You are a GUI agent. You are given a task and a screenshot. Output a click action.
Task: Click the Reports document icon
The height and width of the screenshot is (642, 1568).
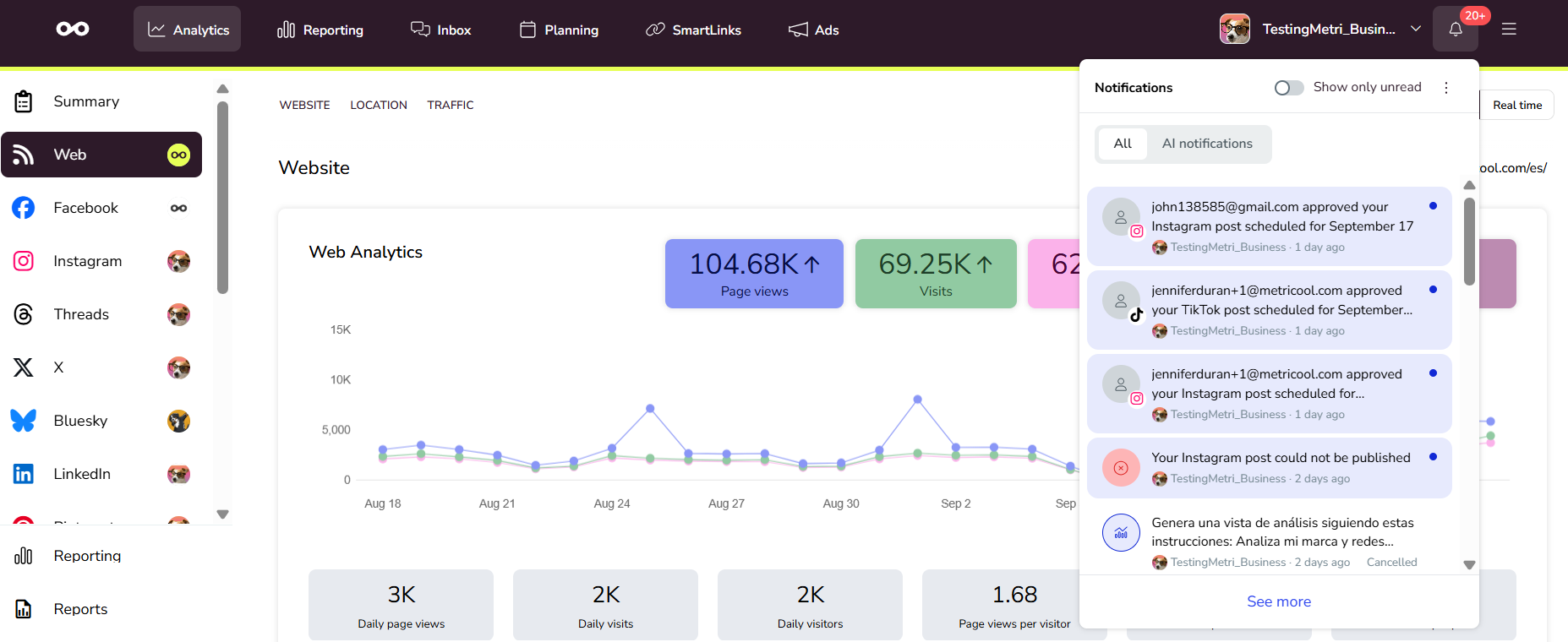click(24, 609)
